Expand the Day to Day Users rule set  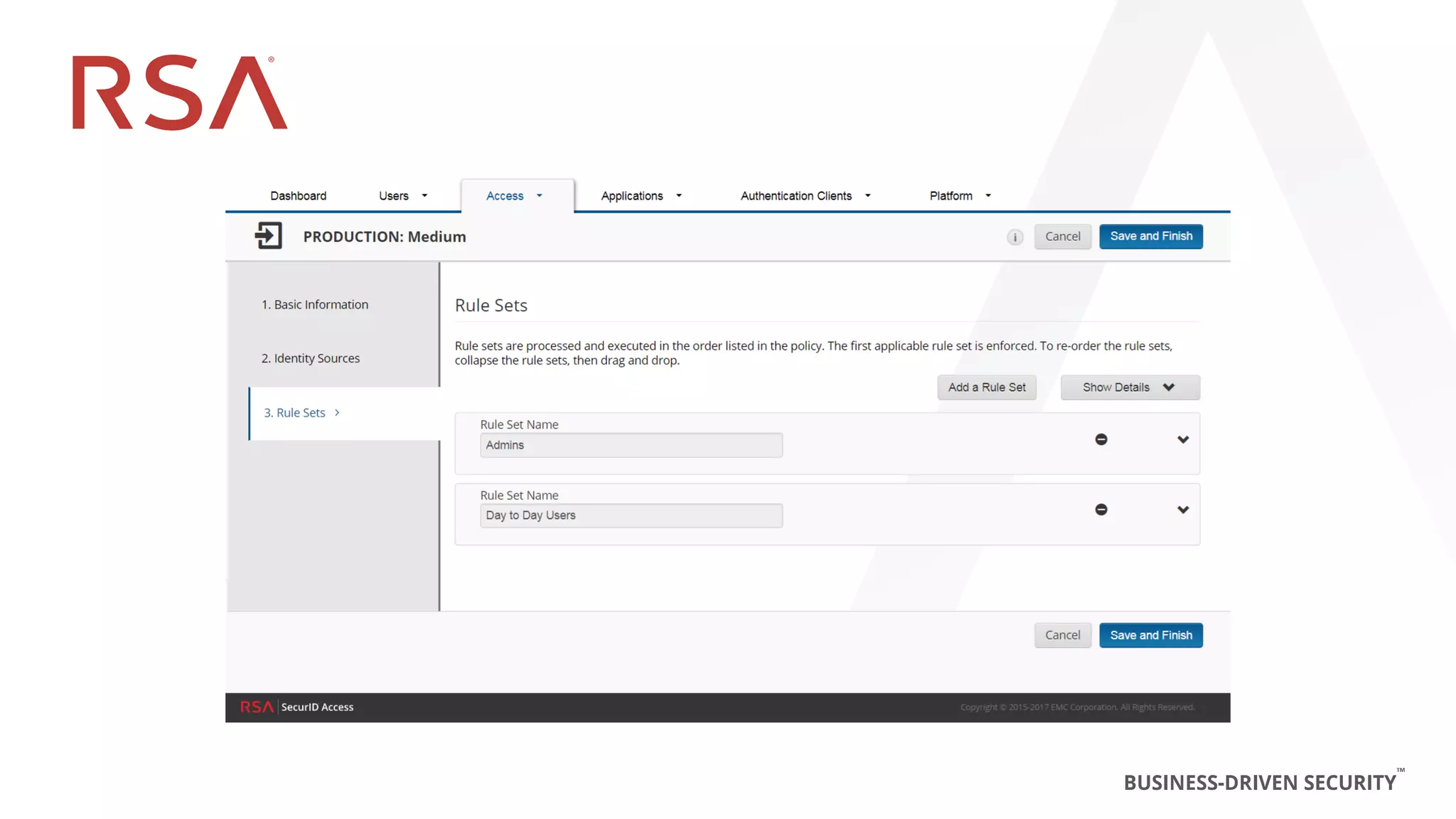1183,510
